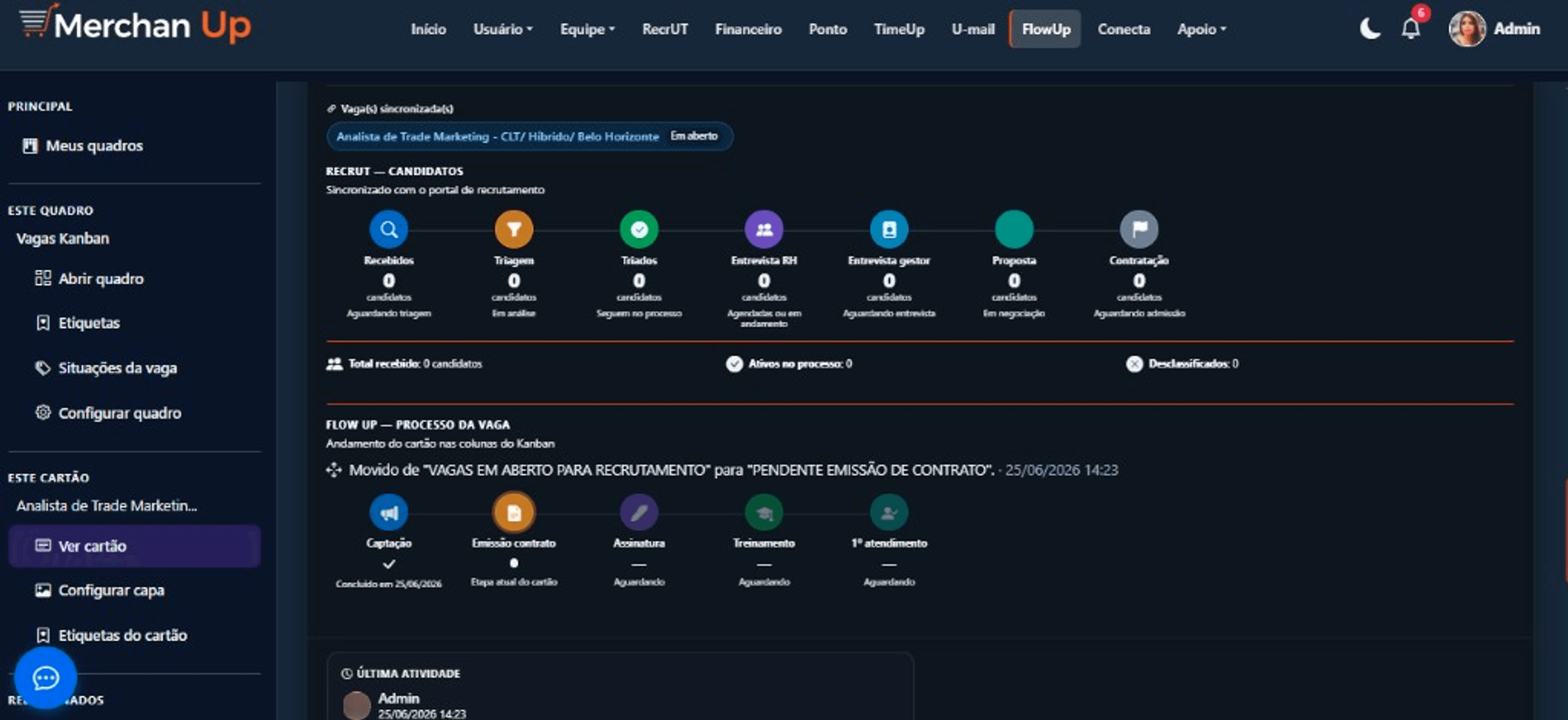Screen dimensions: 1568x720
Task: Click the Configurar capa image icon
Action: point(42,591)
